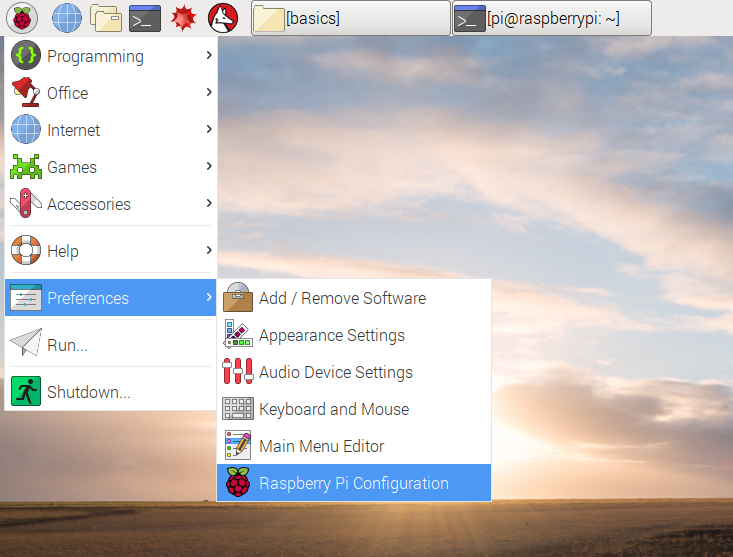Expand the Internet submenu arrow
Screen dimensions: 733x557
209,129
